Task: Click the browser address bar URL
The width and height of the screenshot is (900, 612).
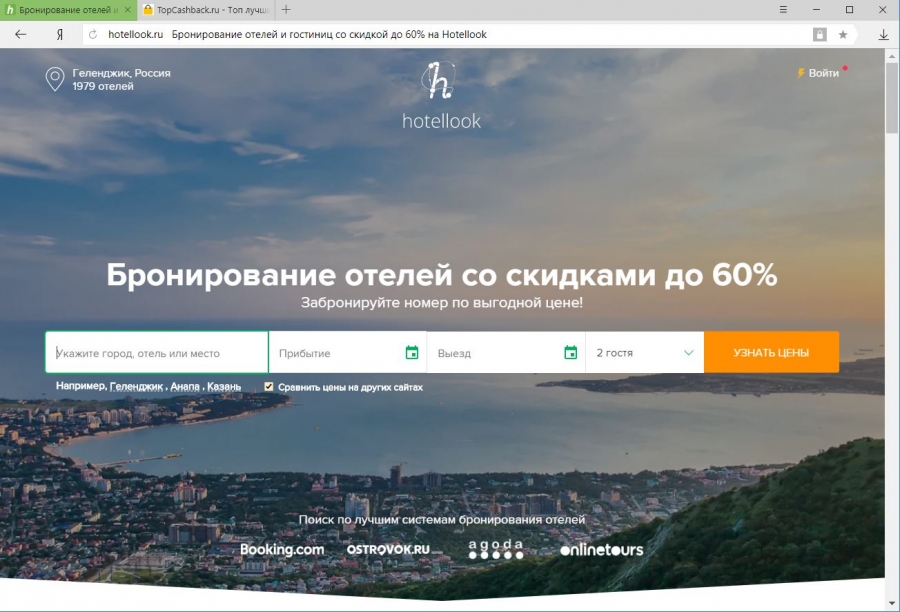Action: pos(135,34)
